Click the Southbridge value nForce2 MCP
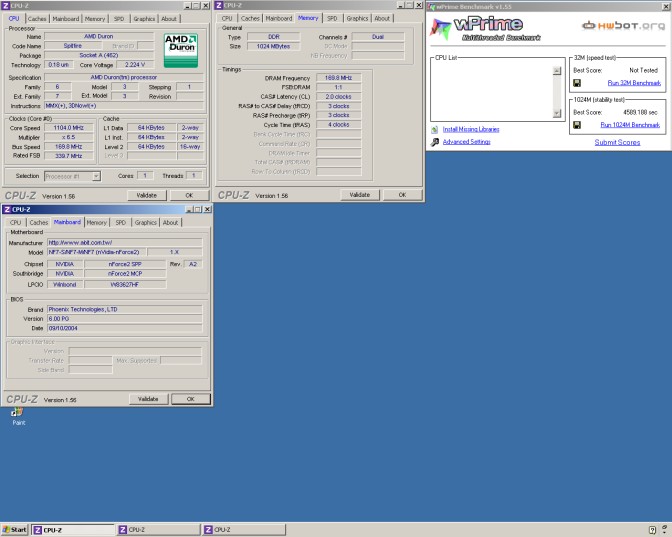The height and width of the screenshot is (537, 672). coord(125,273)
